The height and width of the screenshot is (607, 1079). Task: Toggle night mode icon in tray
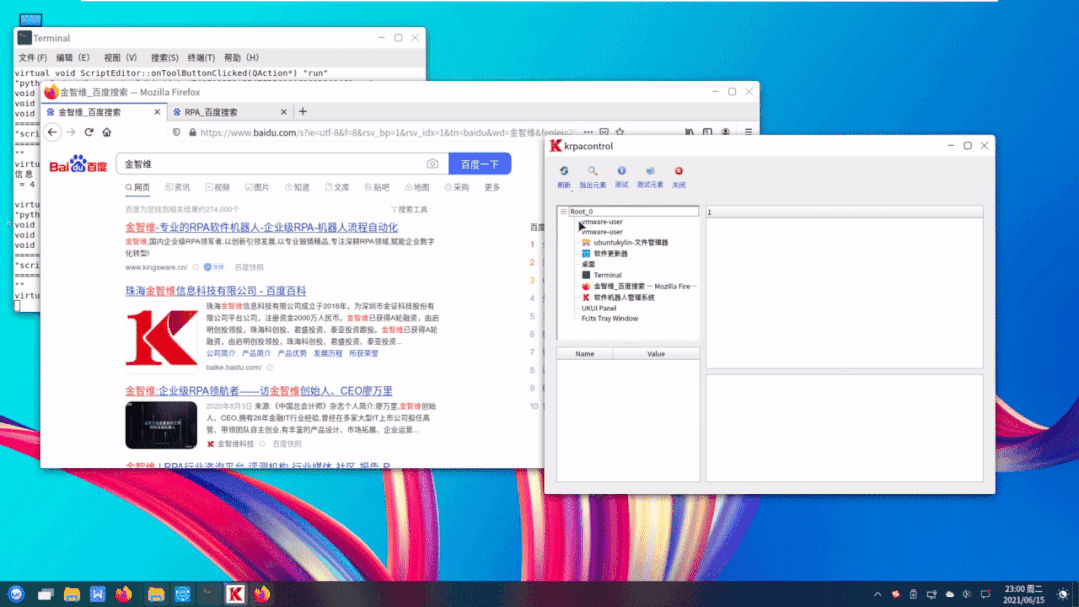(1063, 594)
